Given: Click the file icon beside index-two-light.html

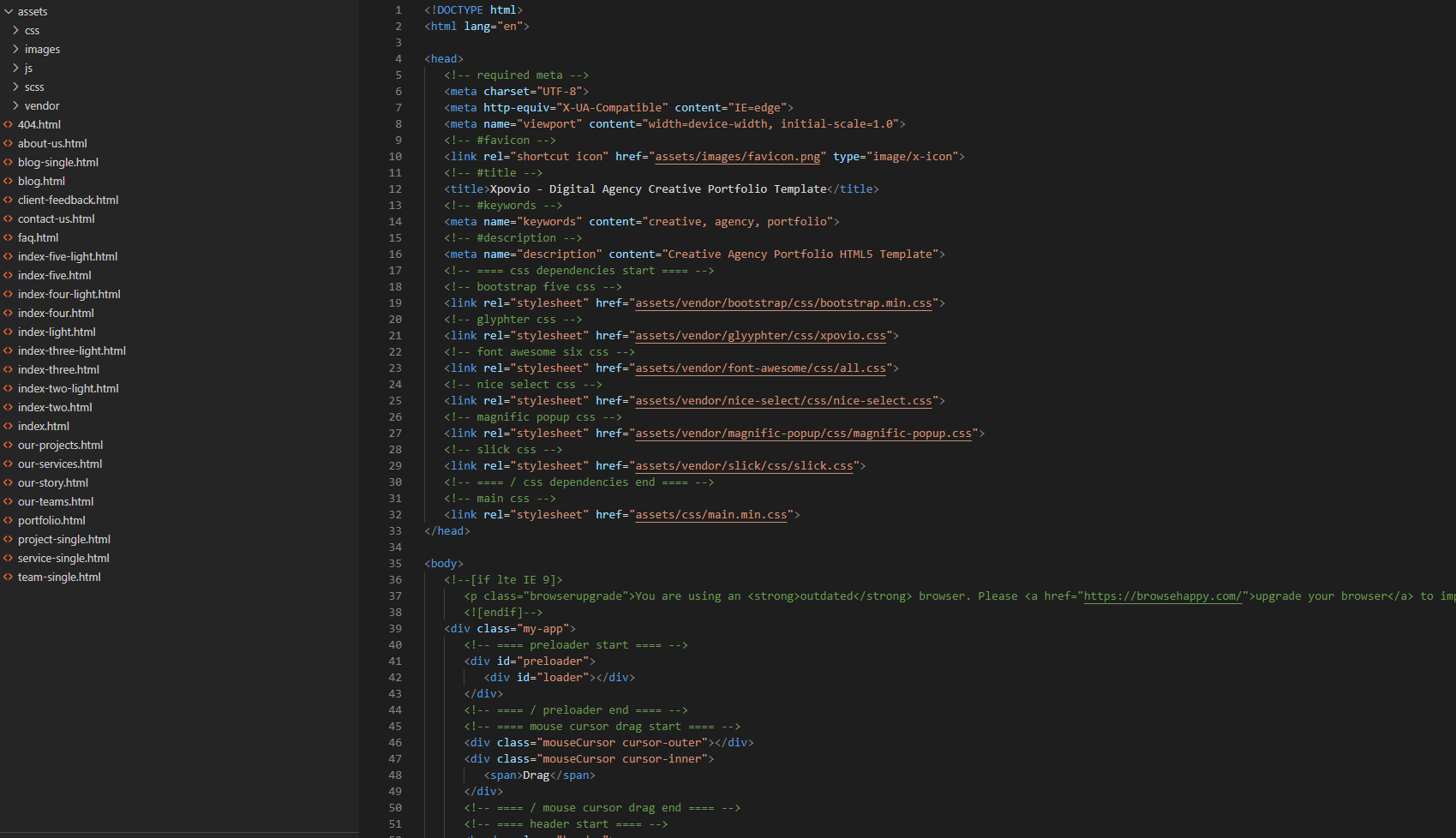Looking at the screenshot, I should [9, 388].
